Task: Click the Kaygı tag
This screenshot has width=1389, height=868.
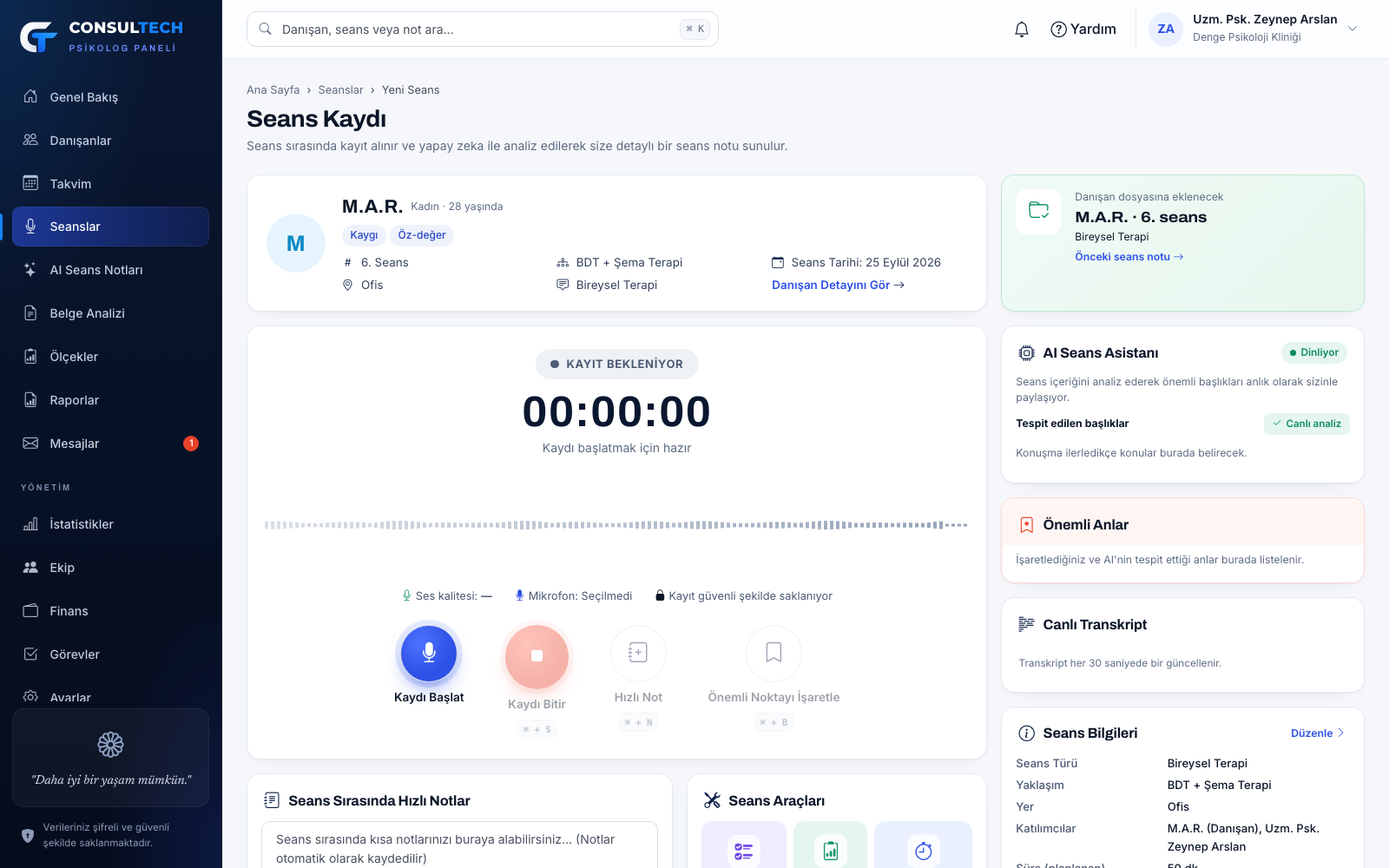Action: point(364,235)
